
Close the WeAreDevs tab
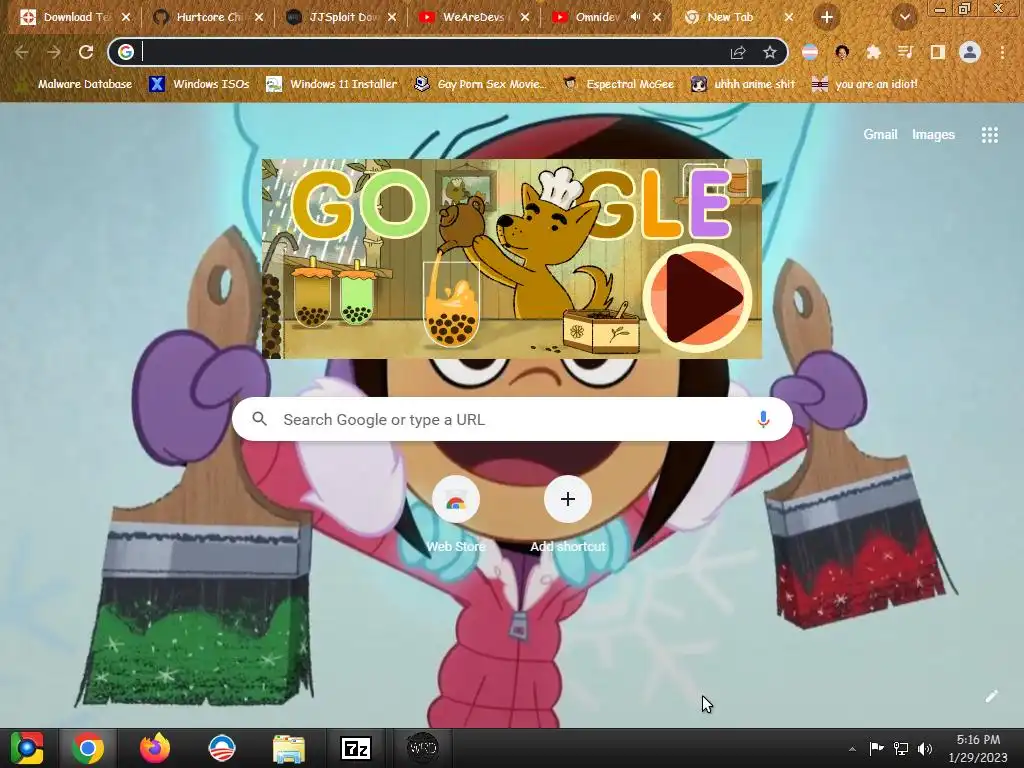(x=525, y=17)
